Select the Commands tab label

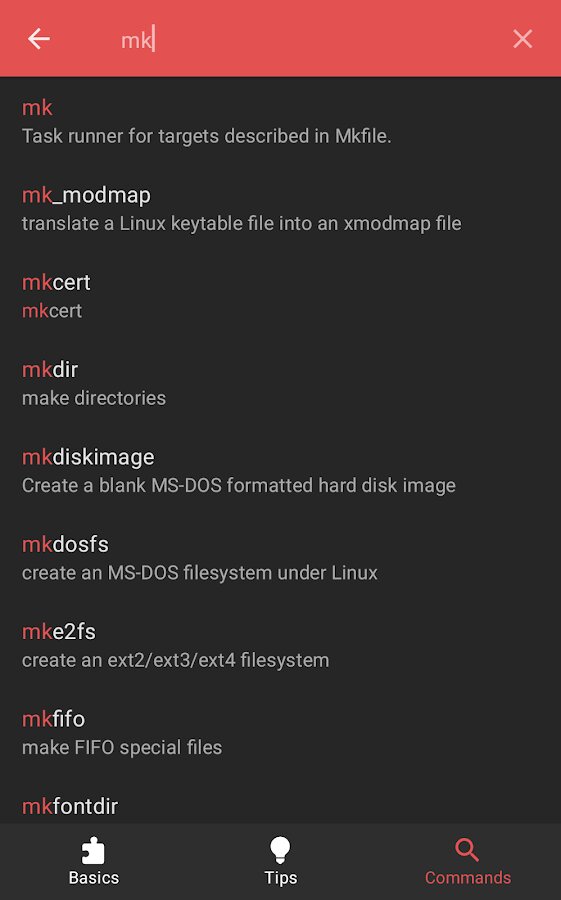point(467,878)
